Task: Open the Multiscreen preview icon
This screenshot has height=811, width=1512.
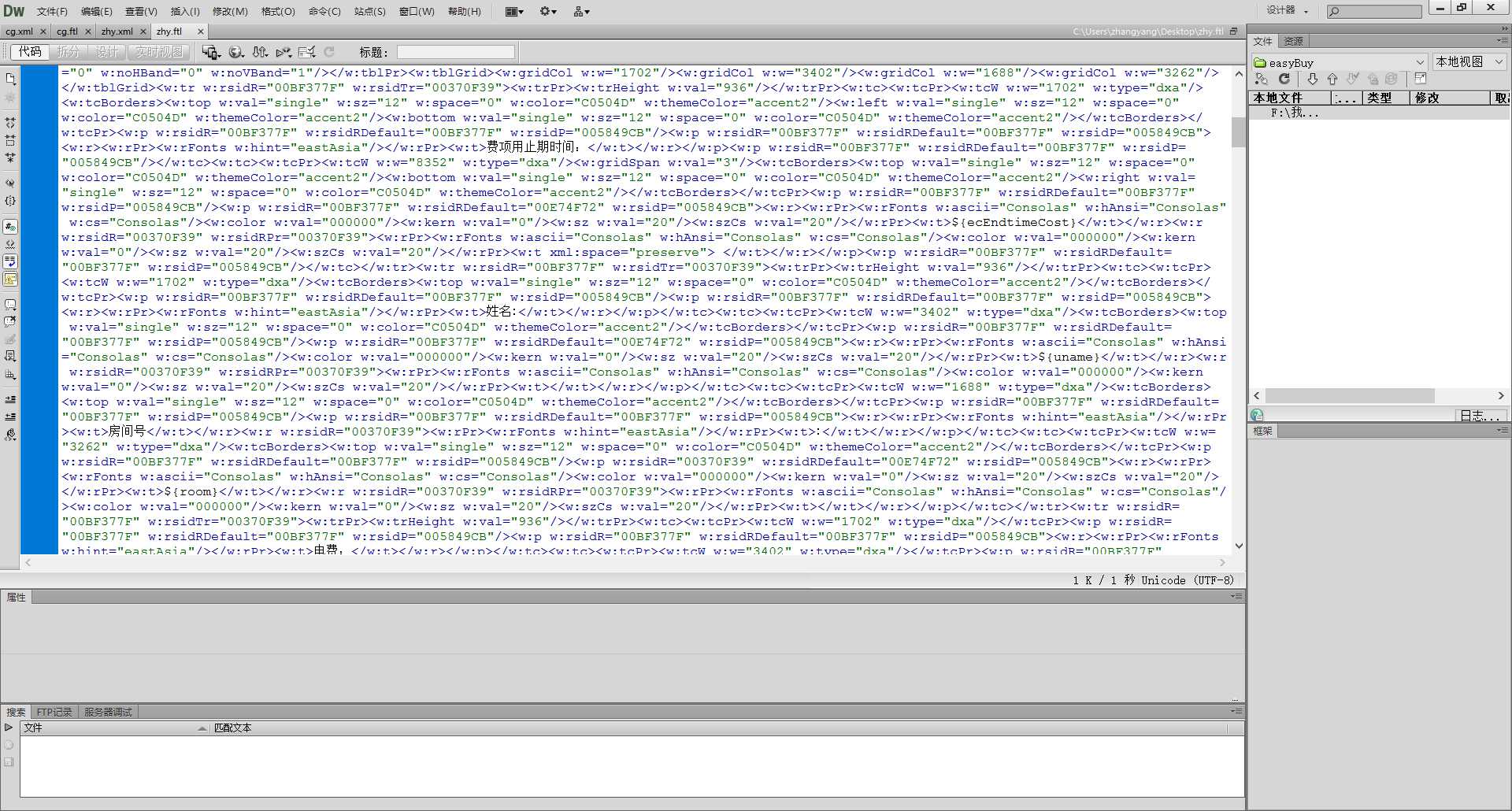Action: (x=211, y=52)
